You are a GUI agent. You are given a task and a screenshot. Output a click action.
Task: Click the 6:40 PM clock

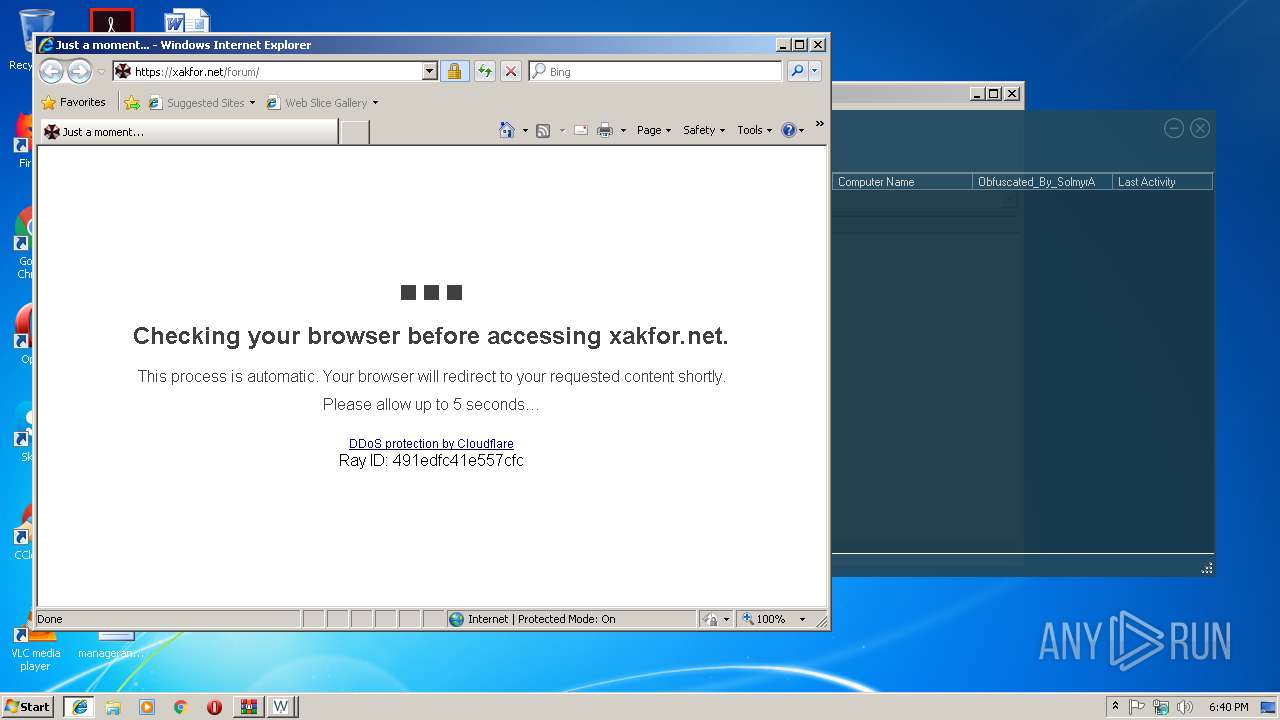[1228, 707]
